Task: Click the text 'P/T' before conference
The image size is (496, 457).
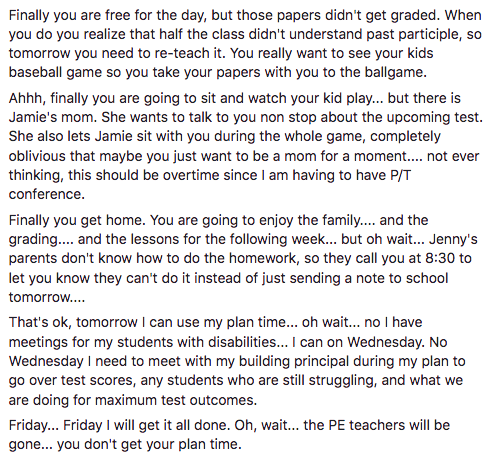Action: coord(400,175)
